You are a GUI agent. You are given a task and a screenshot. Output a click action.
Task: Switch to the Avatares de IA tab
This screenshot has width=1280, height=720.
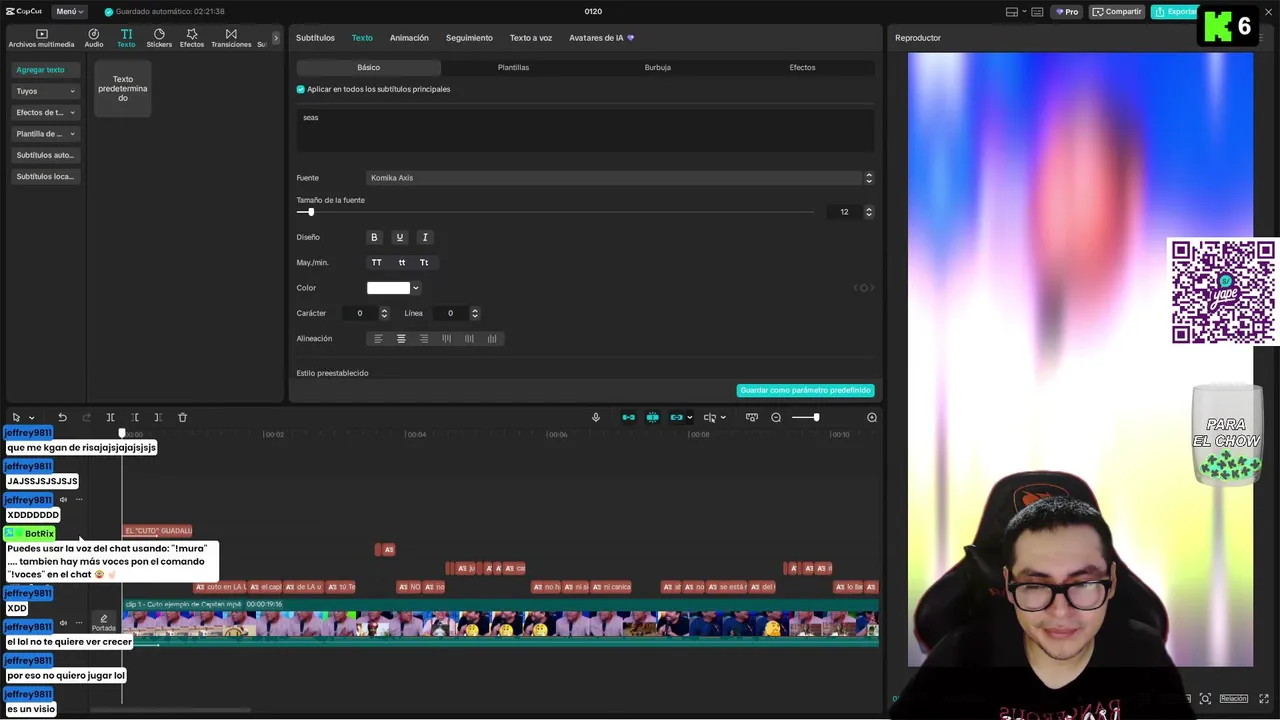(x=601, y=38)
